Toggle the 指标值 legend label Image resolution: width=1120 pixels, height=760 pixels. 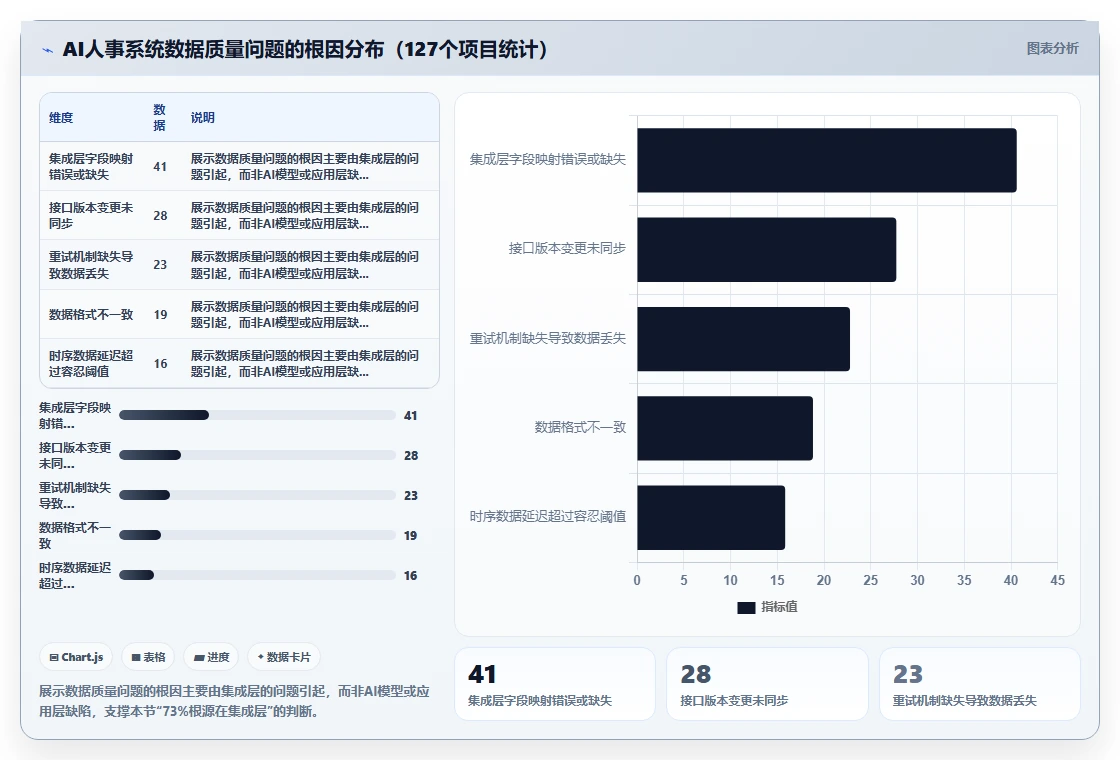pyautogui.click(x=779, y=607)
